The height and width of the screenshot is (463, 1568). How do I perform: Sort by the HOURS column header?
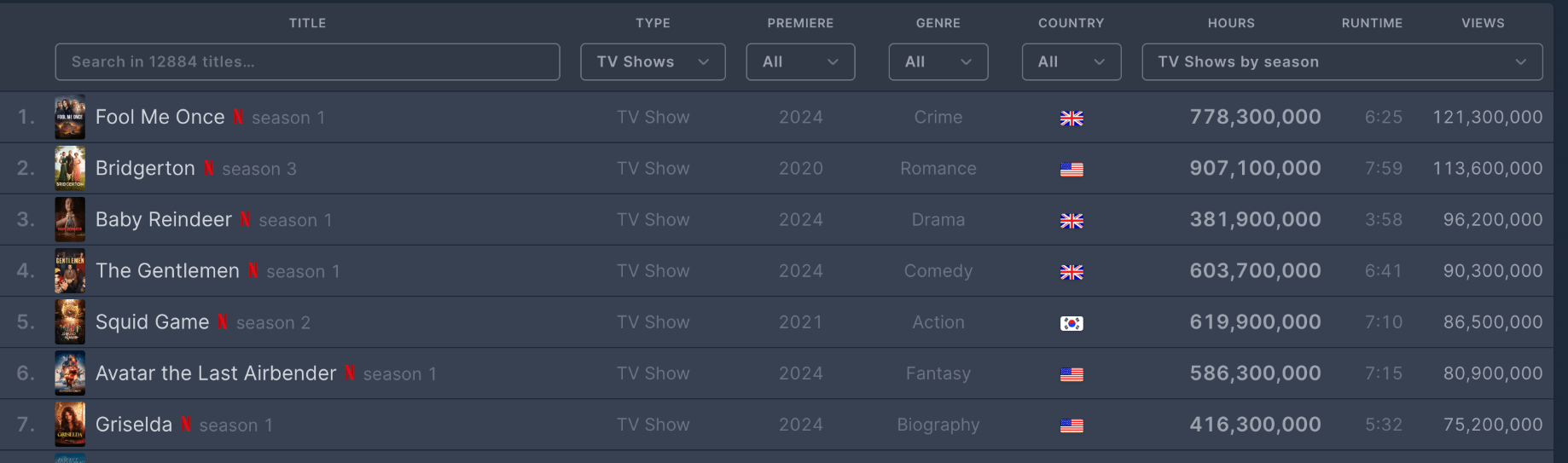(1231, 23)
